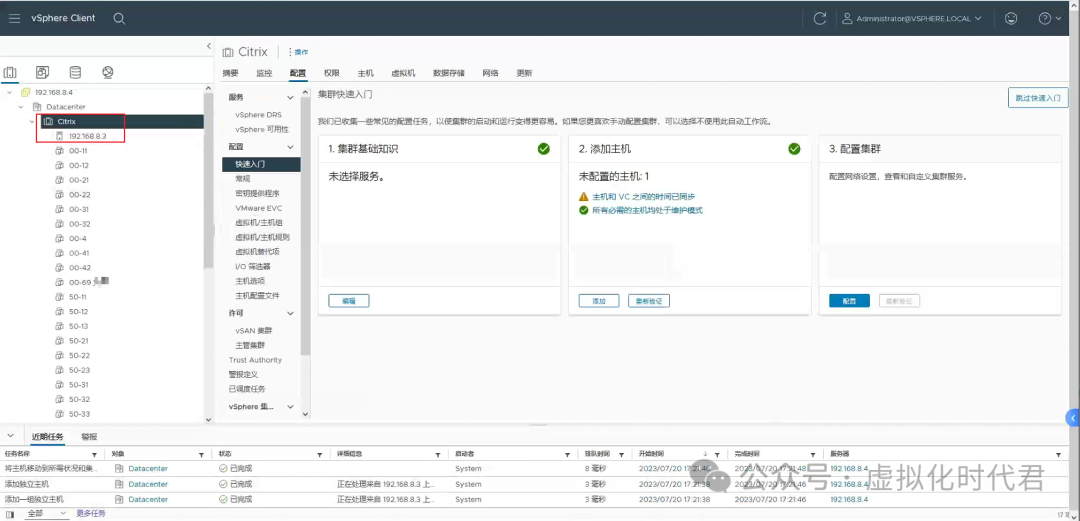Image resolution: width=1080 pixels, height=521 pixels.
Task: Switch to VMs and Templates inventory view icon
Action: click(x=42, y=72)
